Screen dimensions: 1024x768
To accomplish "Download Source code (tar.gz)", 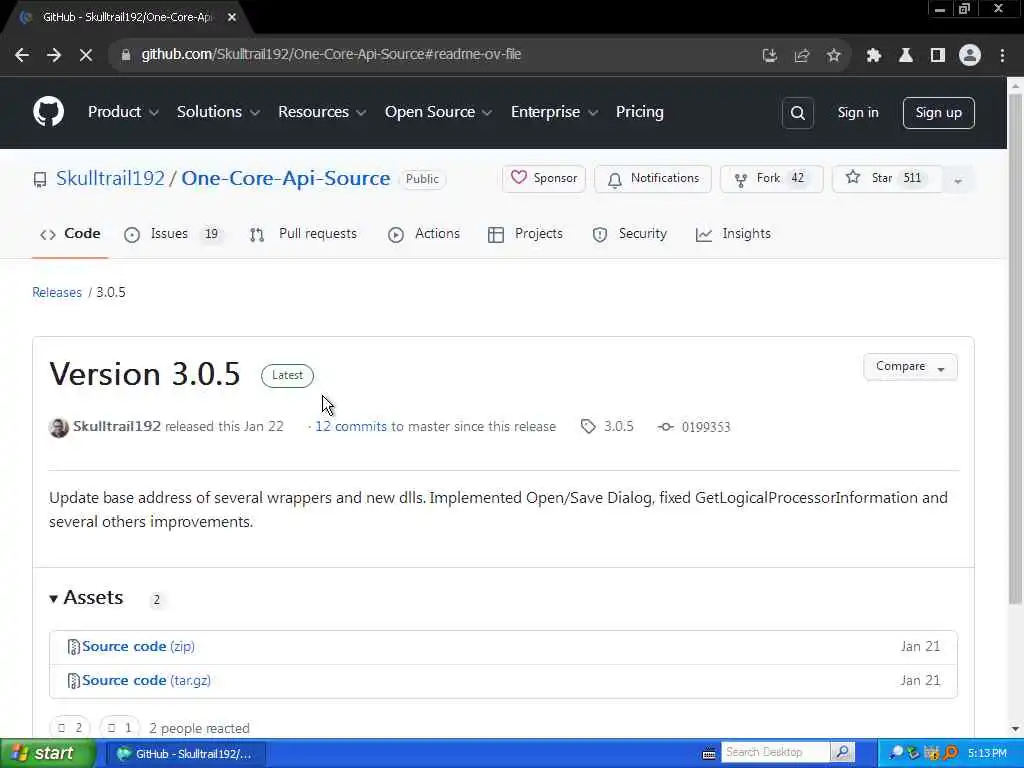I will click(x=146, y=680).
